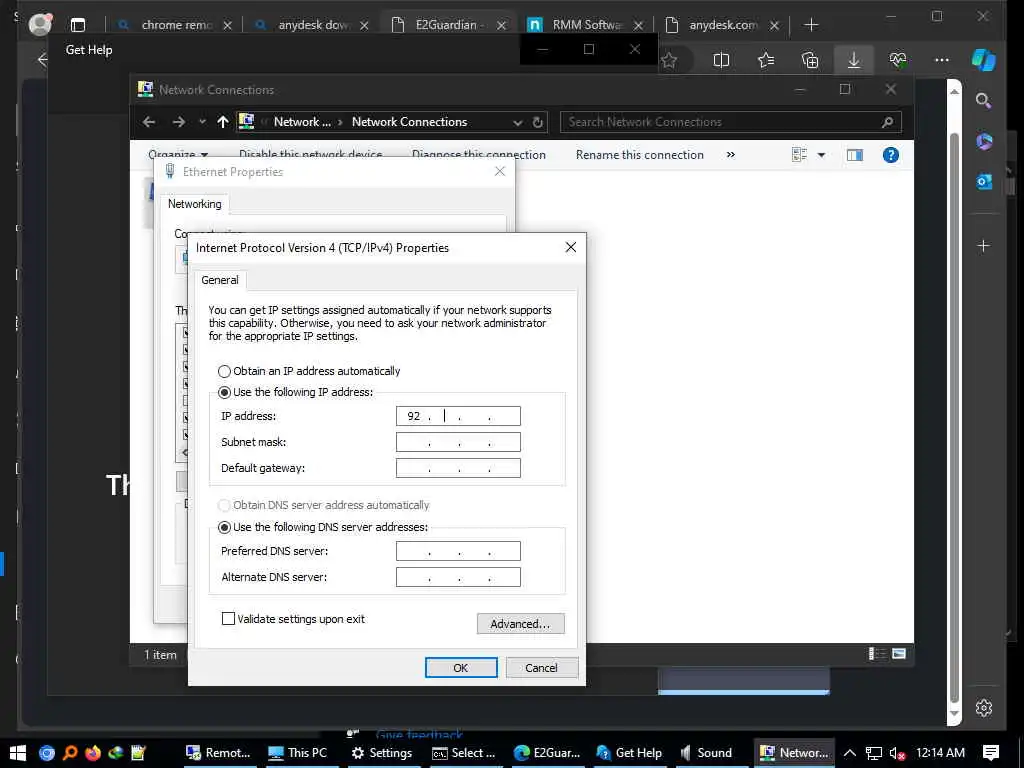1024x768 pixels.
Task: Close the IPv4 Properties dialog
Action: tap(571, 248)
